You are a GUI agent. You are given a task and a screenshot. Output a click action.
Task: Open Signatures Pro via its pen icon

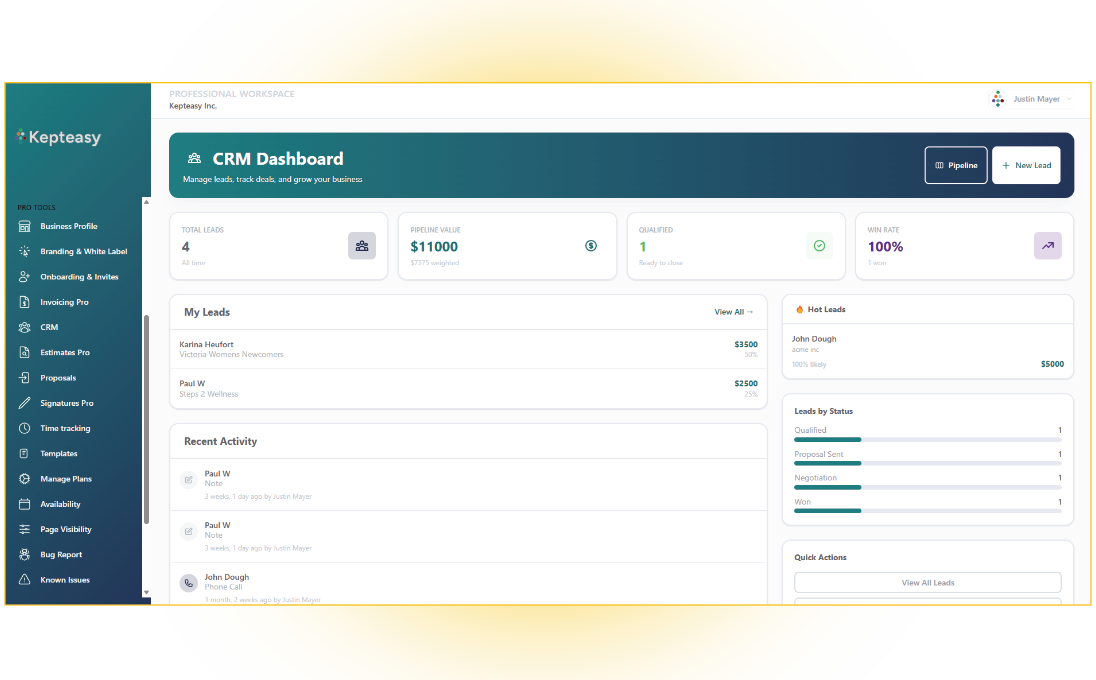click(x=24, y=403)
